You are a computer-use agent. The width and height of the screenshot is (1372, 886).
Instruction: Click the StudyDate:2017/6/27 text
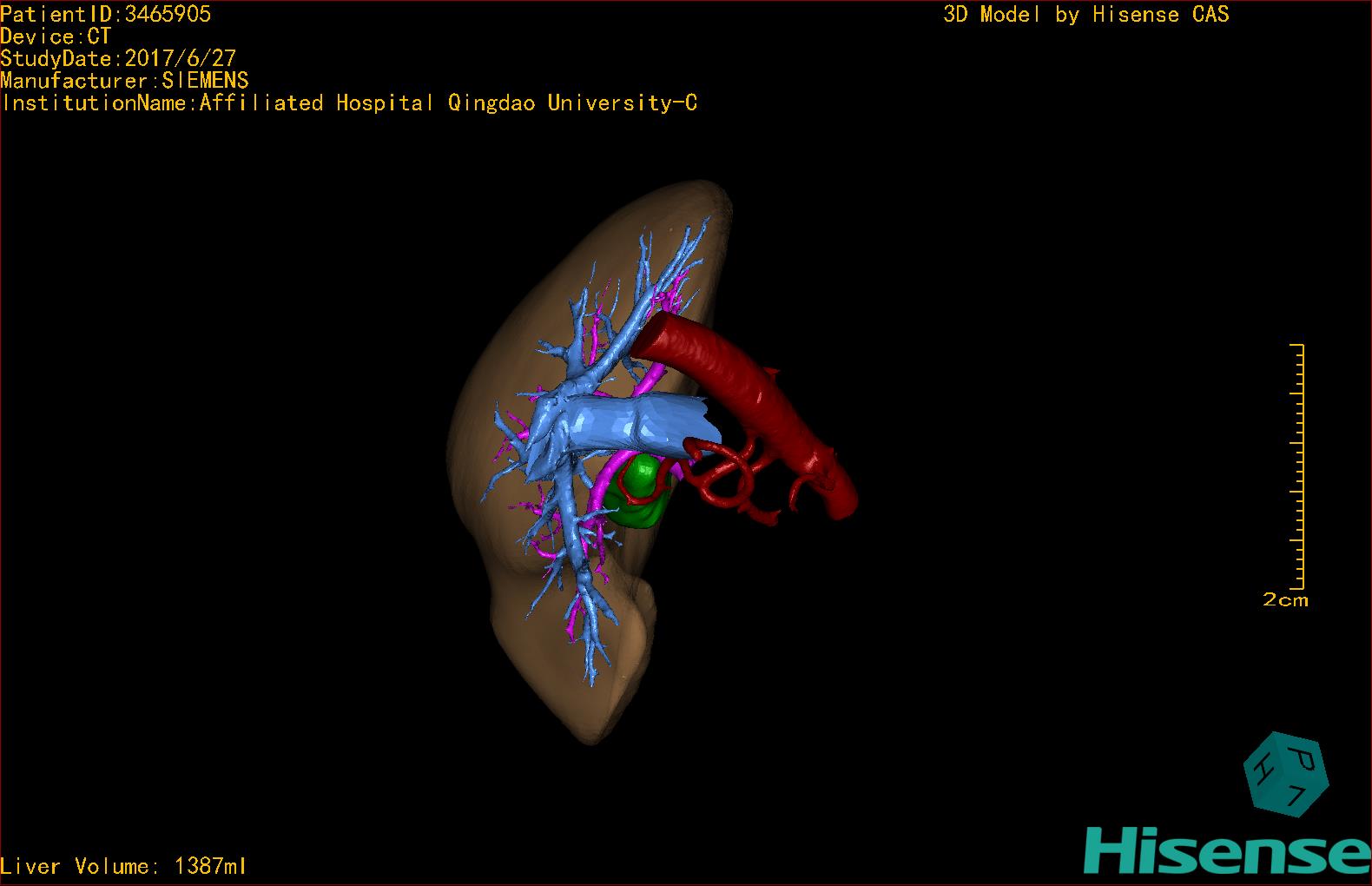[118, 58]
